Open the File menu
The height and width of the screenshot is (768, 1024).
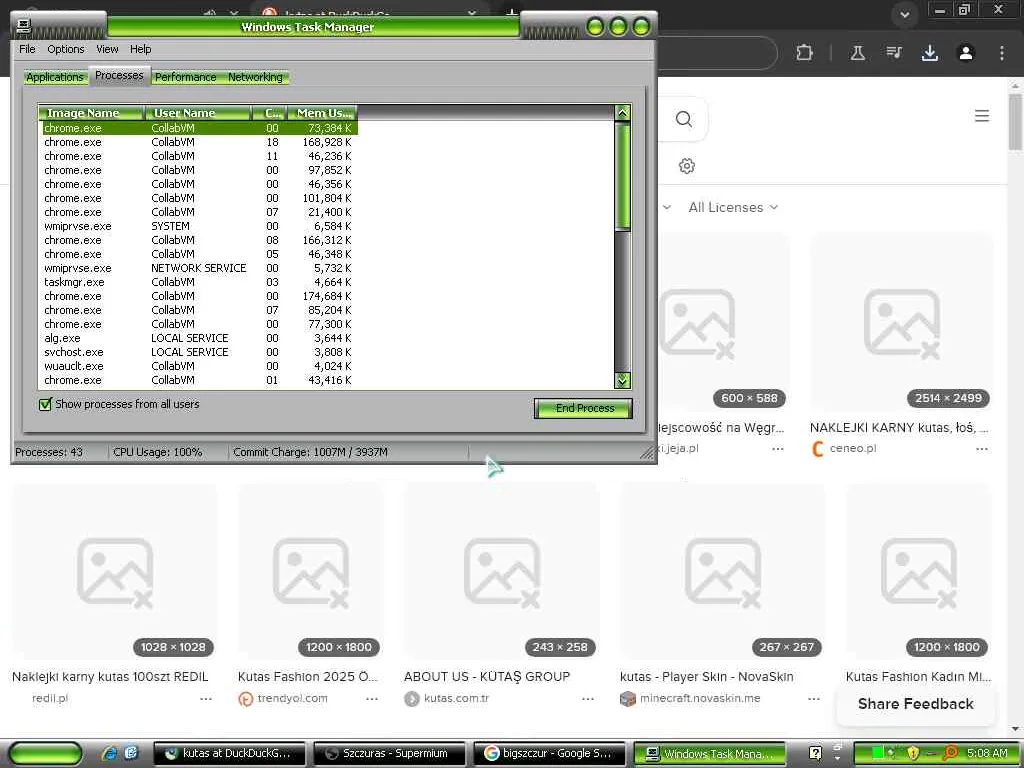pos(27,49)
